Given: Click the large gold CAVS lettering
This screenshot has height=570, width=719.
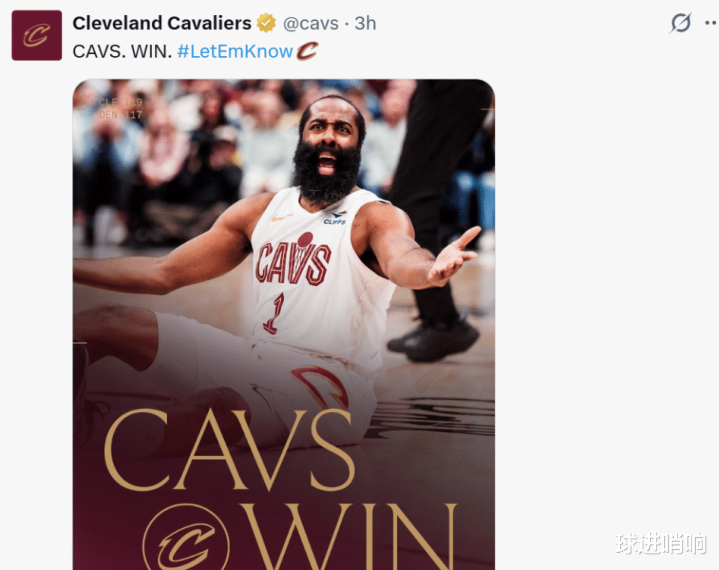Looking at the screenshot, I should point(229,449).
